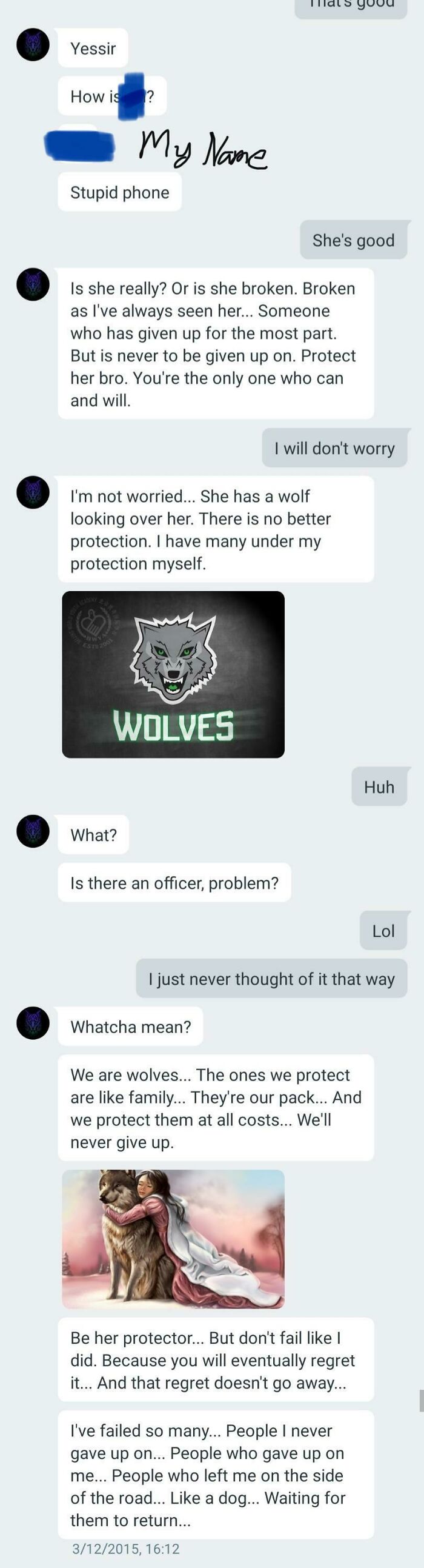The image size is (424, 1568).
Task: Select the "Stupid phone" message bubble
Action: [x=120, y=192]
